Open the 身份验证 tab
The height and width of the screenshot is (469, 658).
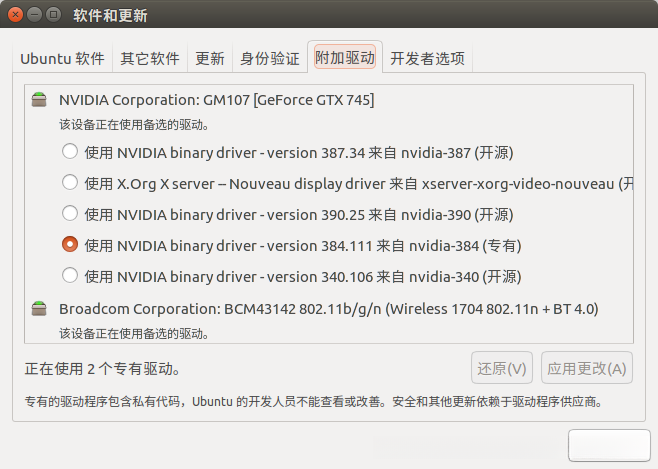pyautogui.click(x=270, y=58)
